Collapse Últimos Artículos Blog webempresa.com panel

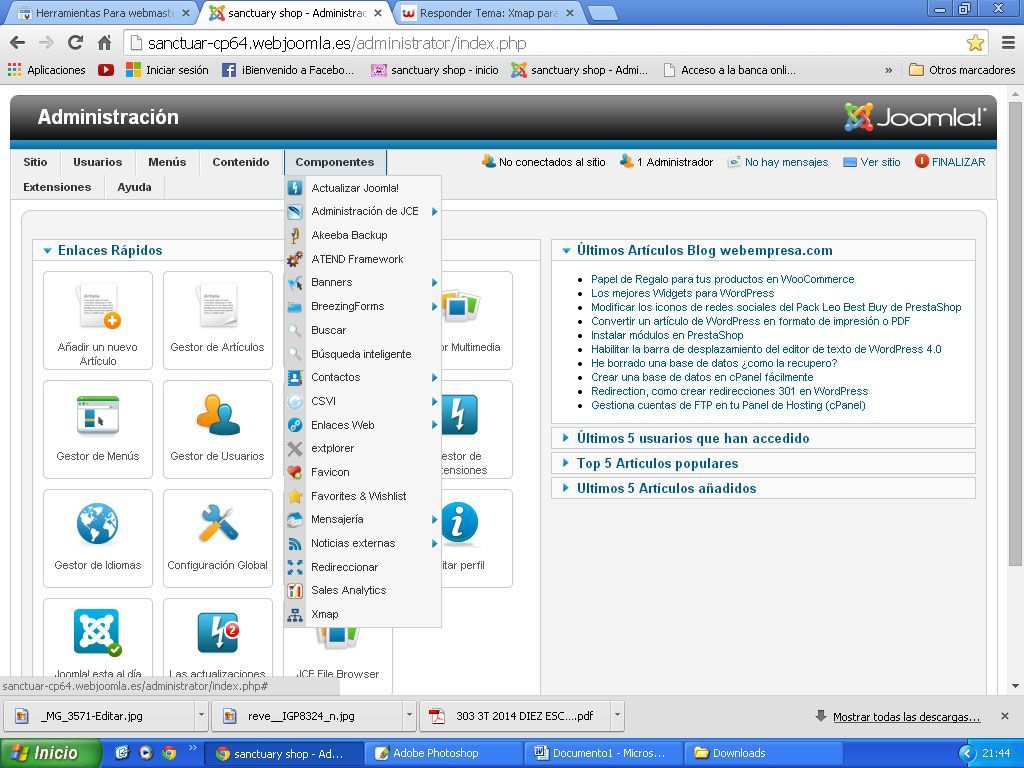coord(566,251)
